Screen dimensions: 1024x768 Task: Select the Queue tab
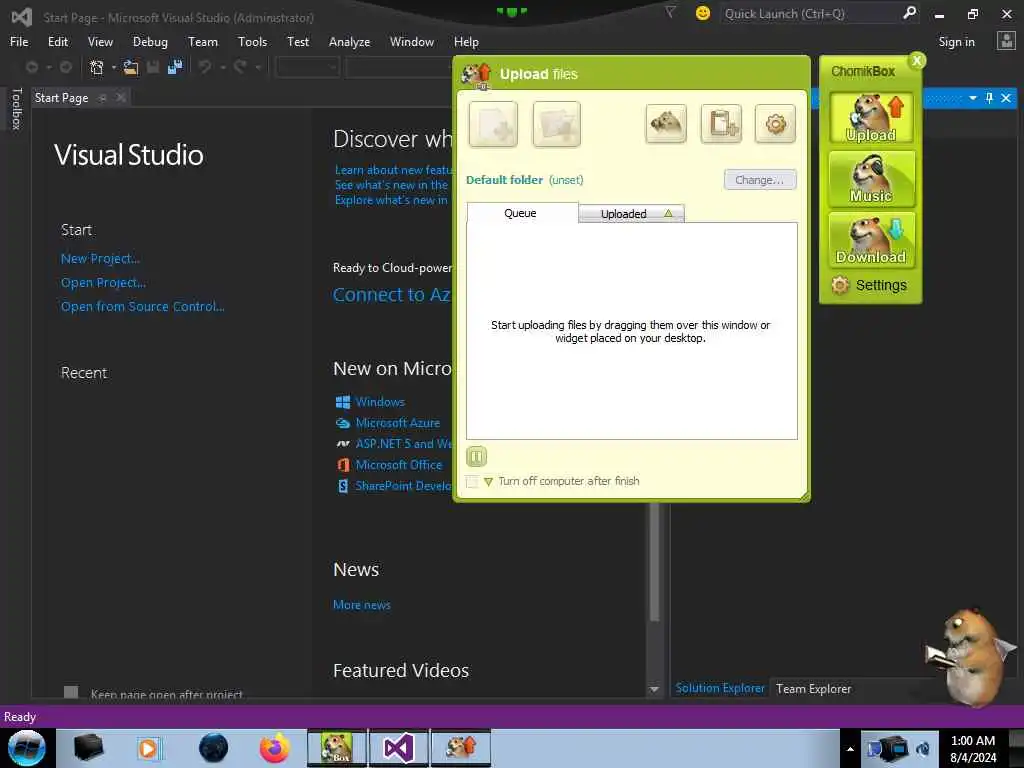point(522,213)
